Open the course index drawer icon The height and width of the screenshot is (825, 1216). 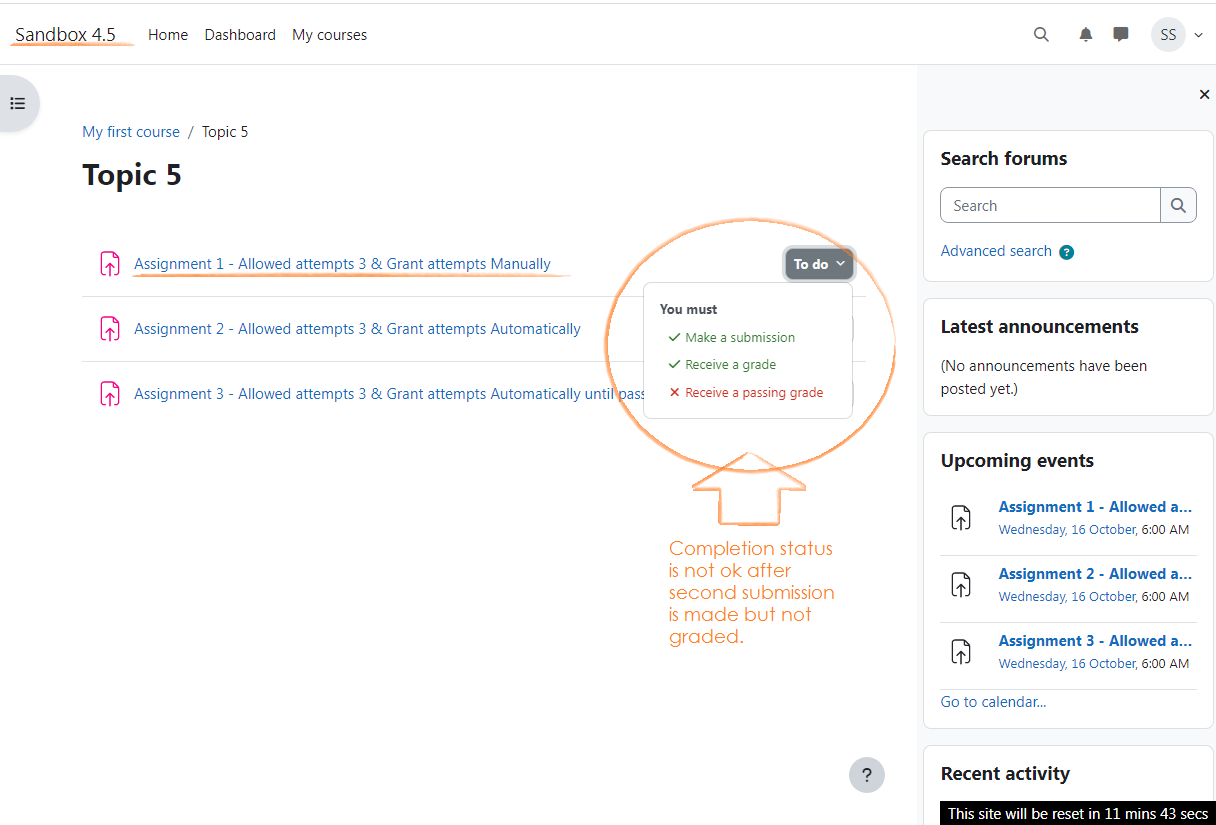click(17, 103)
